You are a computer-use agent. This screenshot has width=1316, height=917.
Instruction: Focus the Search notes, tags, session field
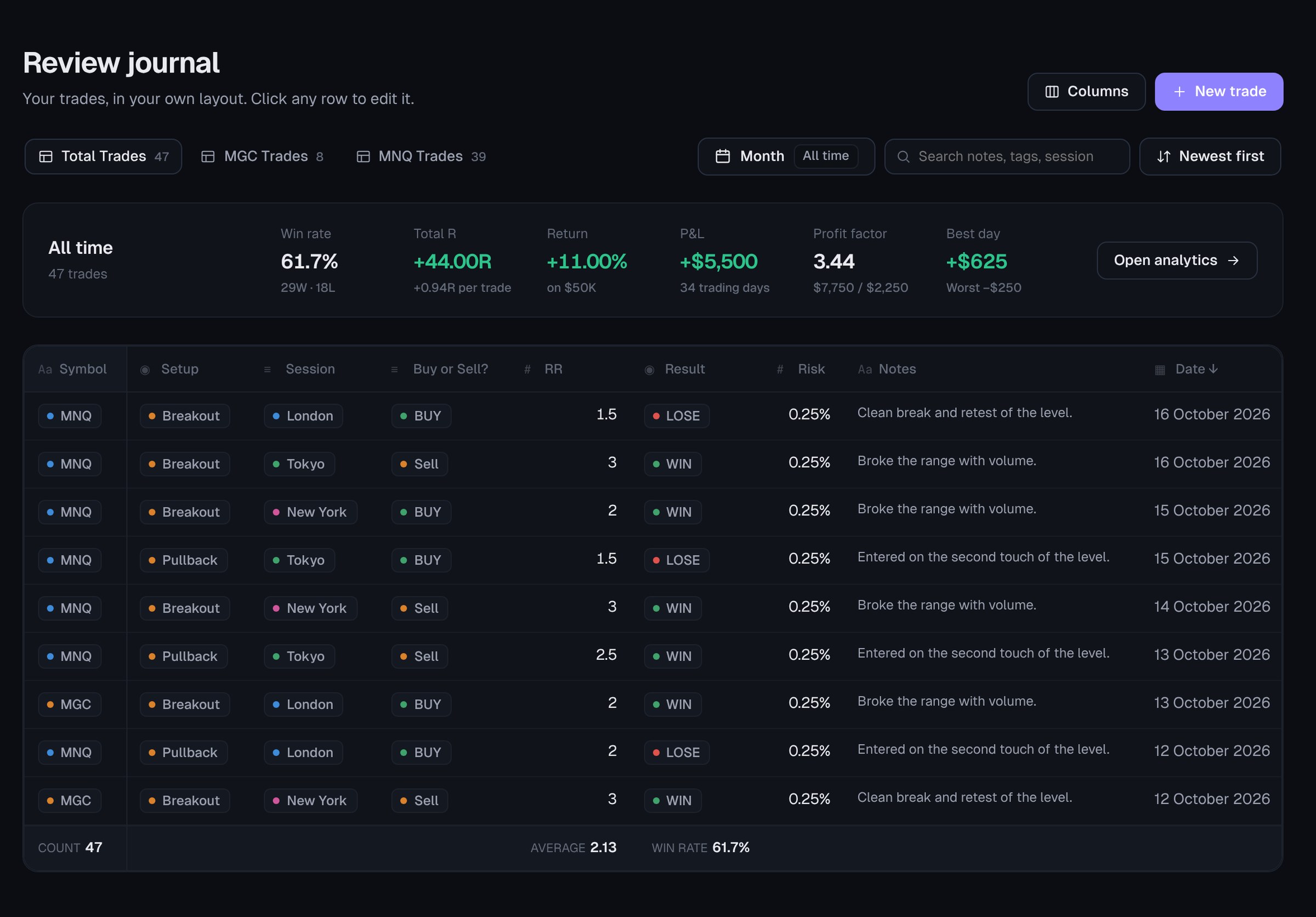tap(1007, 156)
